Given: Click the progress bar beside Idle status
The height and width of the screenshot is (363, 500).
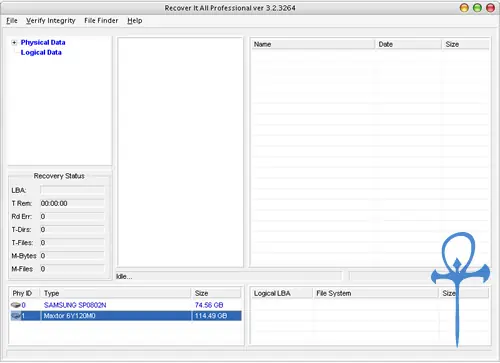Looking at the screenshot, I should pos(390,276).
